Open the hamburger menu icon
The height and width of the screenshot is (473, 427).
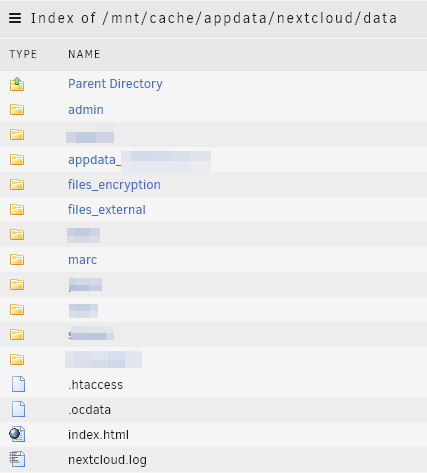tap(15, 18)
